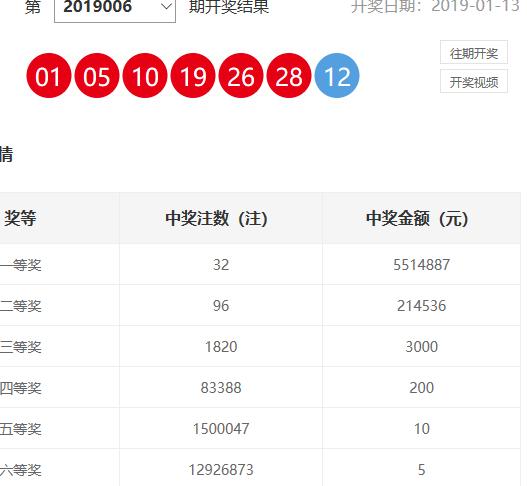The image size is (527, 486).
Task: Click the 往期开奖 button
Action: [474, 52]
